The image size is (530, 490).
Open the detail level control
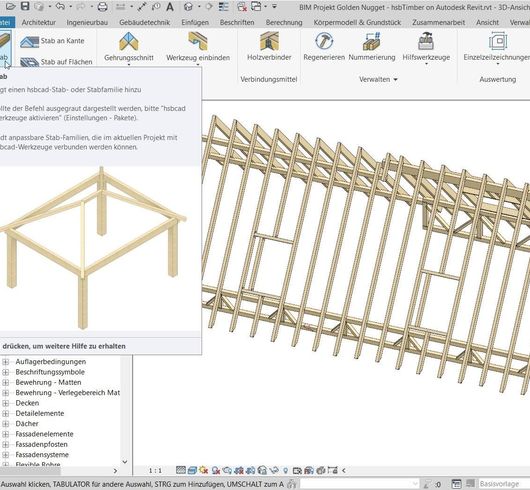click(181, 470)
